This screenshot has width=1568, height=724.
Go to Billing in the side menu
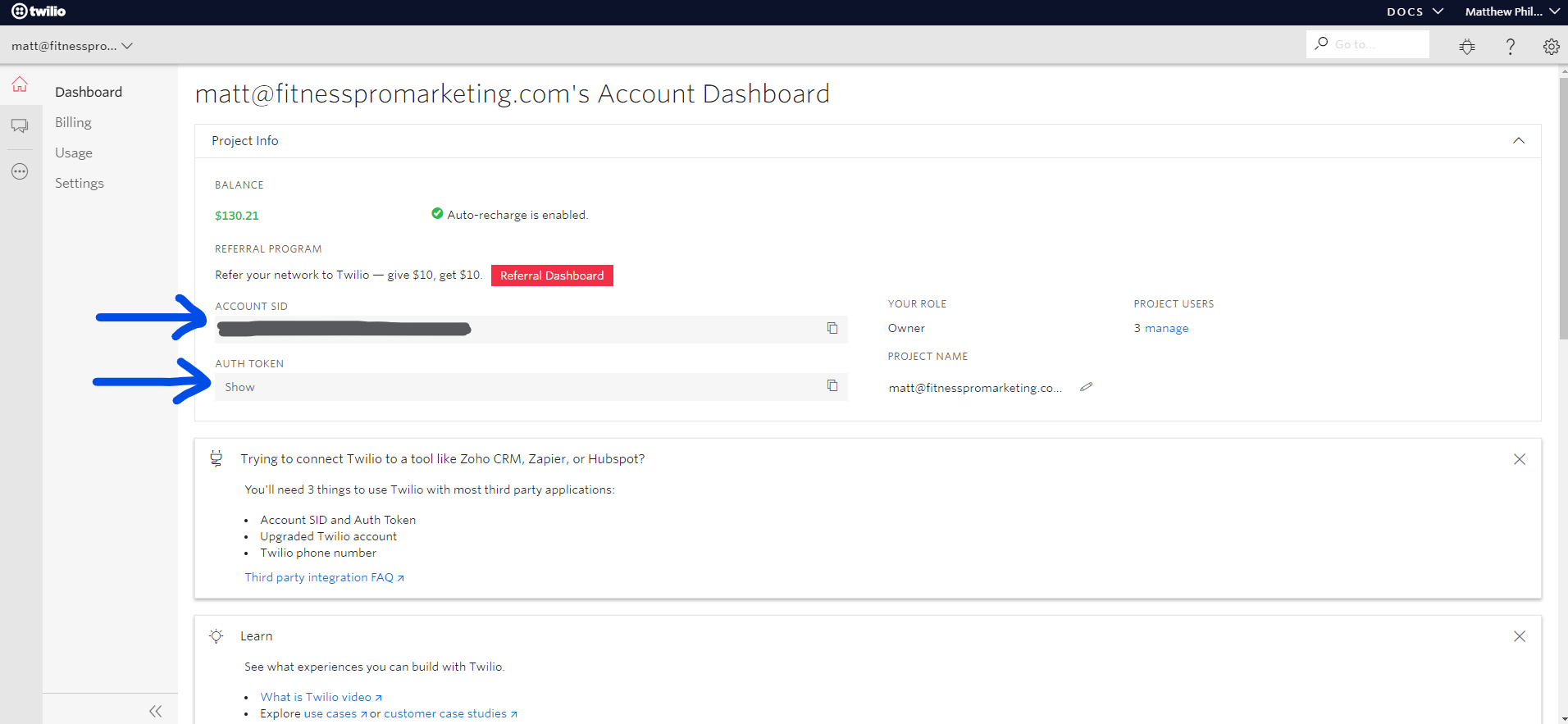[x=73, y=122]
